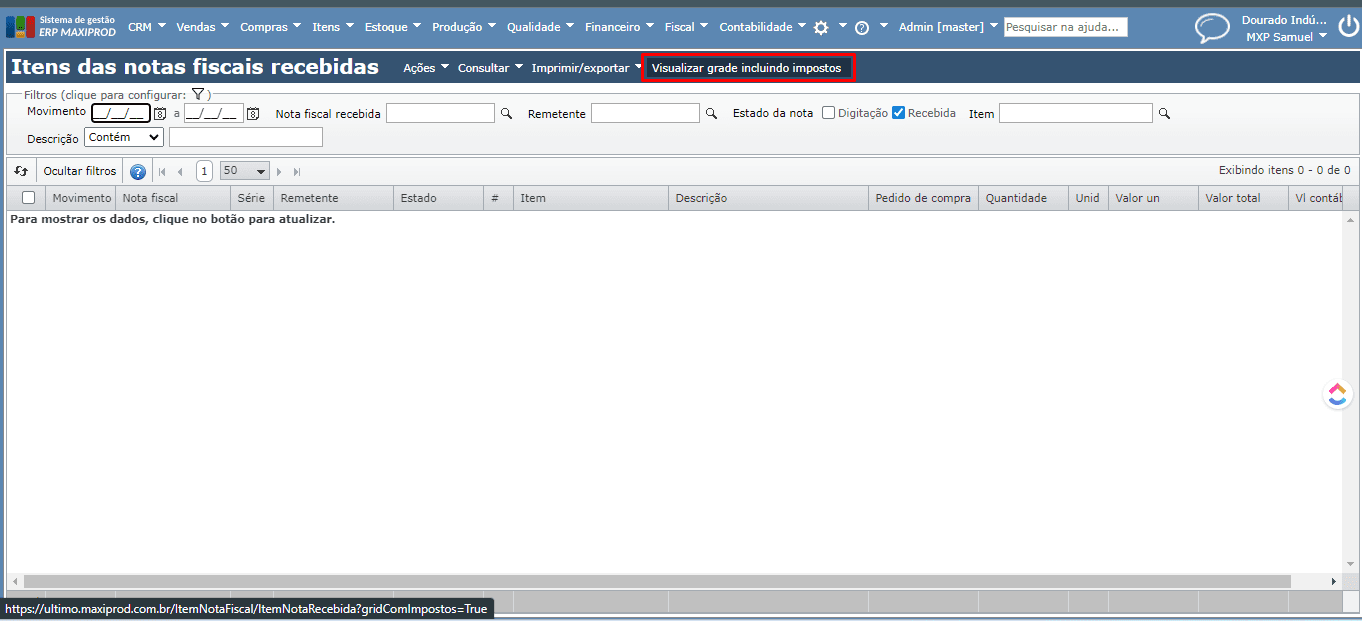1362x621 pixels.
Task: Click the Filtros configure legend
Action: pyautogui.click(x=117, y=95)
